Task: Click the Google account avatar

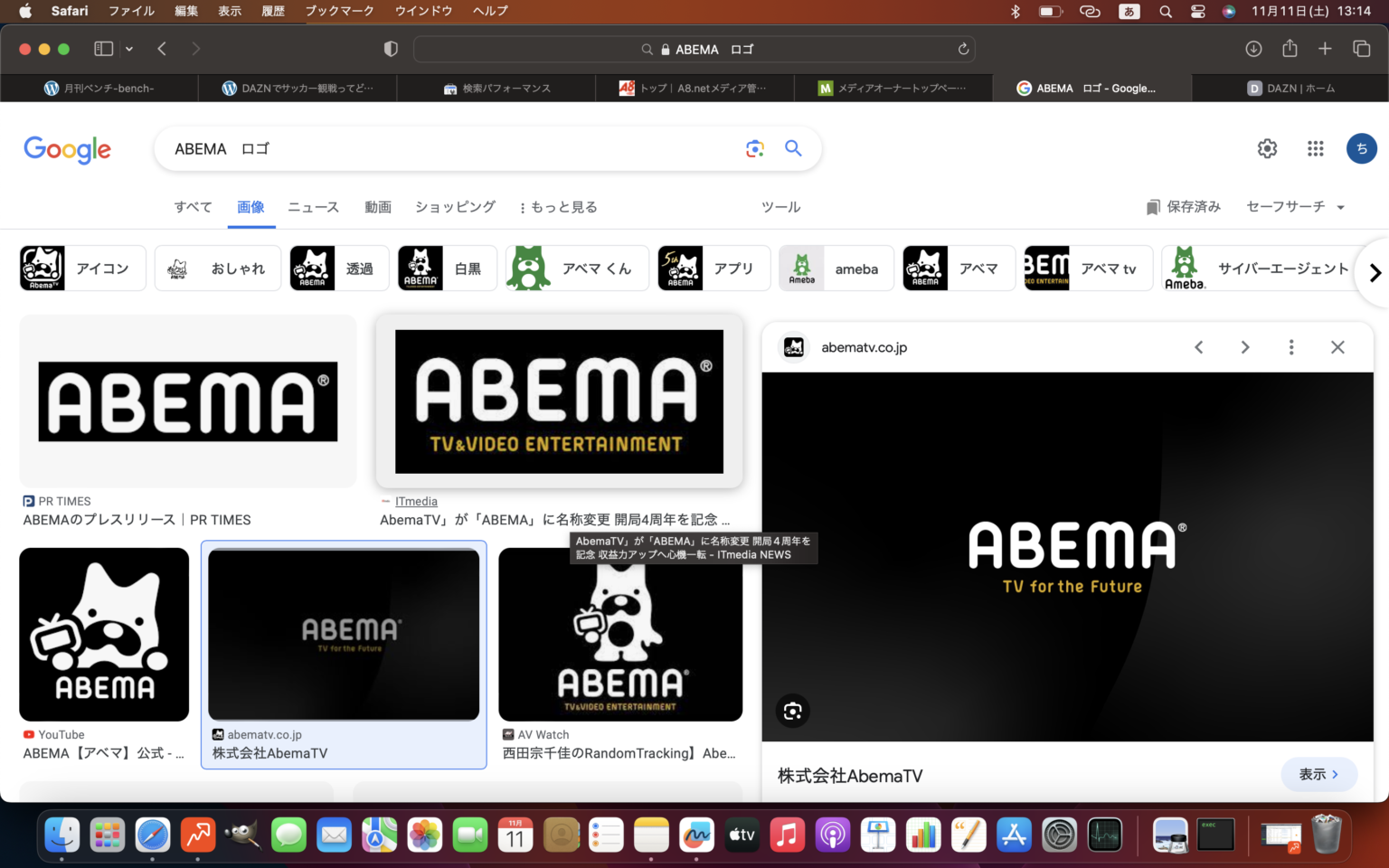Action: (1362, 148)
